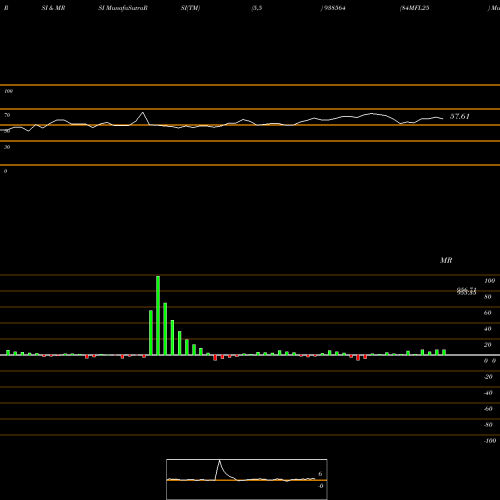Viewport: 500px width, 500px height.
Task: Click MR axis label 60
Action: pos(488,313)
